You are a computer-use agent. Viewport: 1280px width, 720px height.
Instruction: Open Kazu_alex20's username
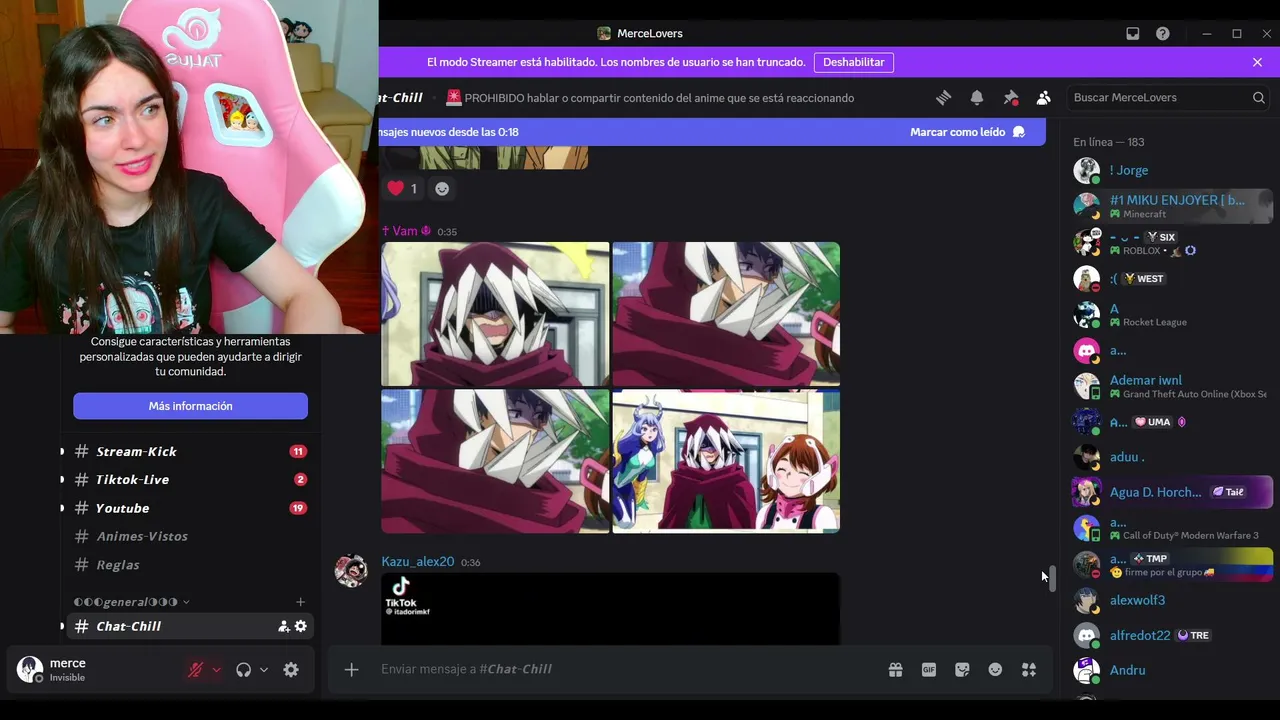coord(418,562)
